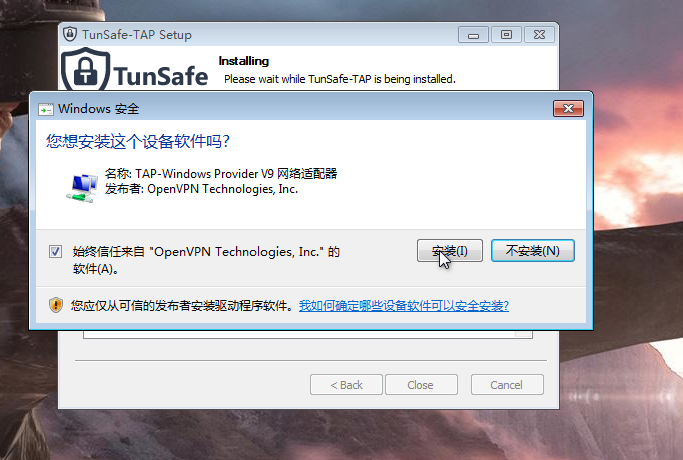Screen dimensions: 683x460
Task: Click TunSafe-TAP Setup title bar shield icon
Action: tap(70, 34)
